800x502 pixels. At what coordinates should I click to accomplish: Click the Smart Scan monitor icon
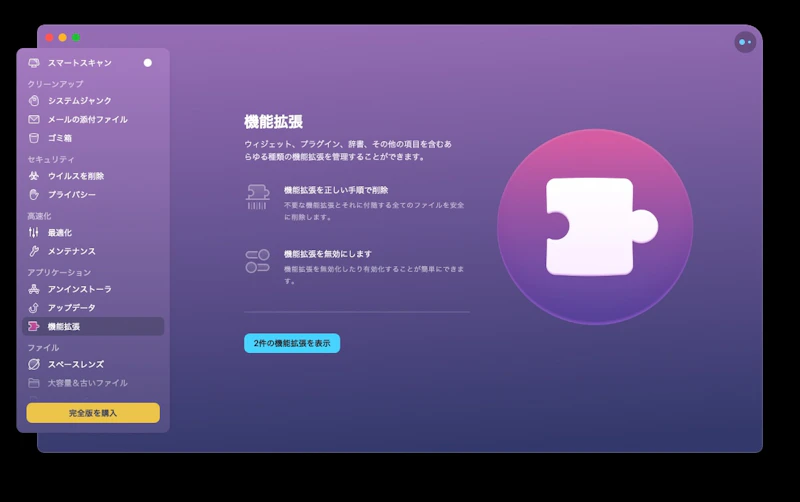(x=34, y=63)
